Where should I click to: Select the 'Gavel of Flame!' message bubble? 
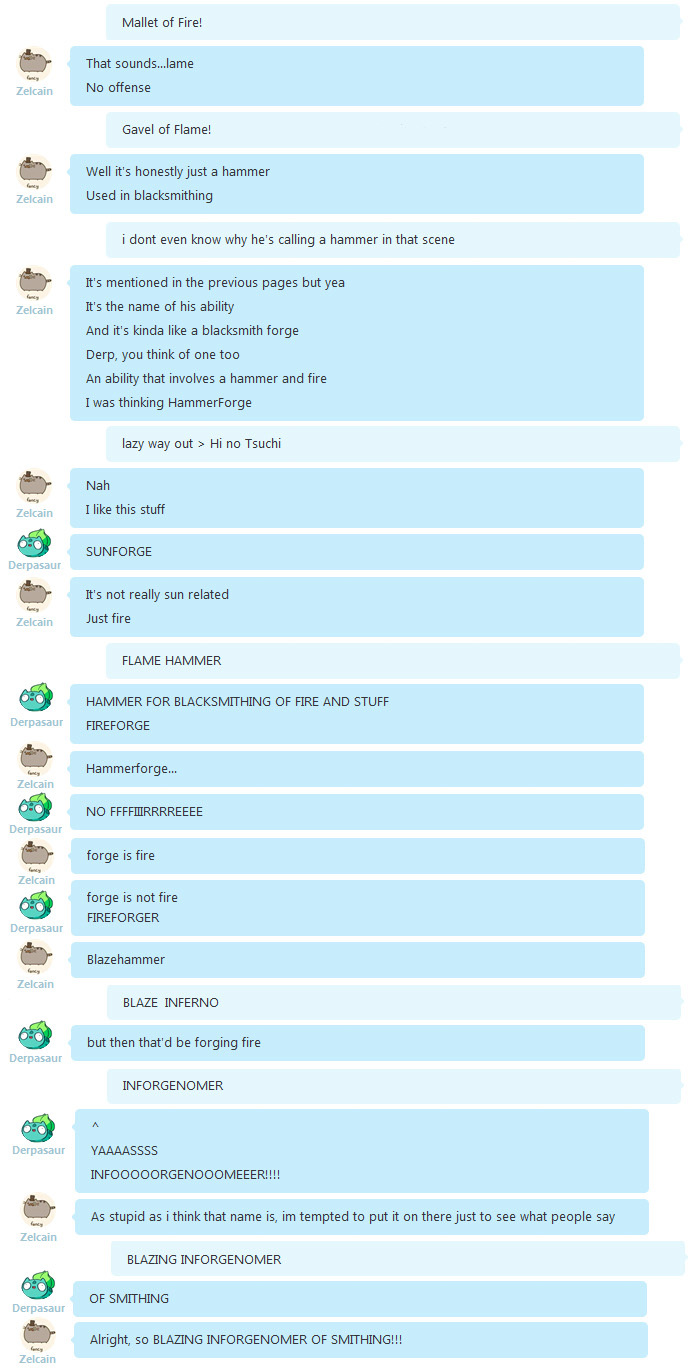pyautogui.click(x=393, y=130)
